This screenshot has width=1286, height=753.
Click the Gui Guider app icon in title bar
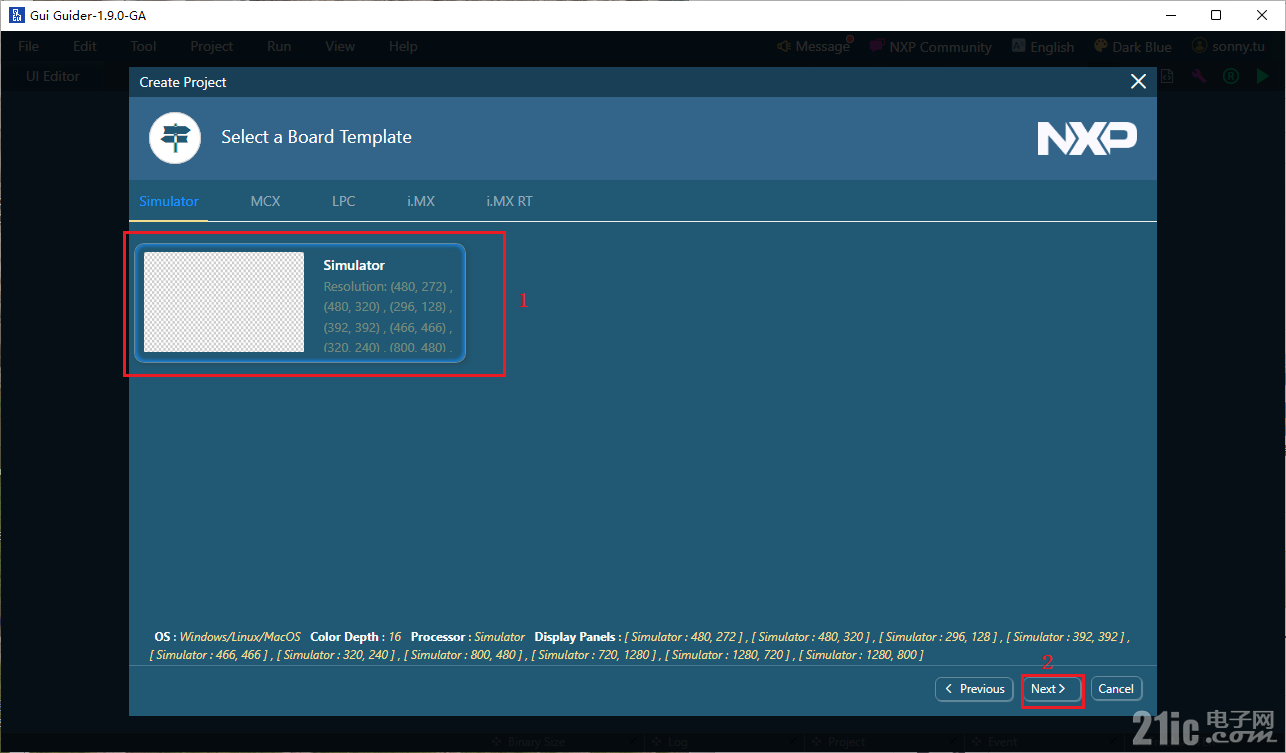(x=17, y=15)
